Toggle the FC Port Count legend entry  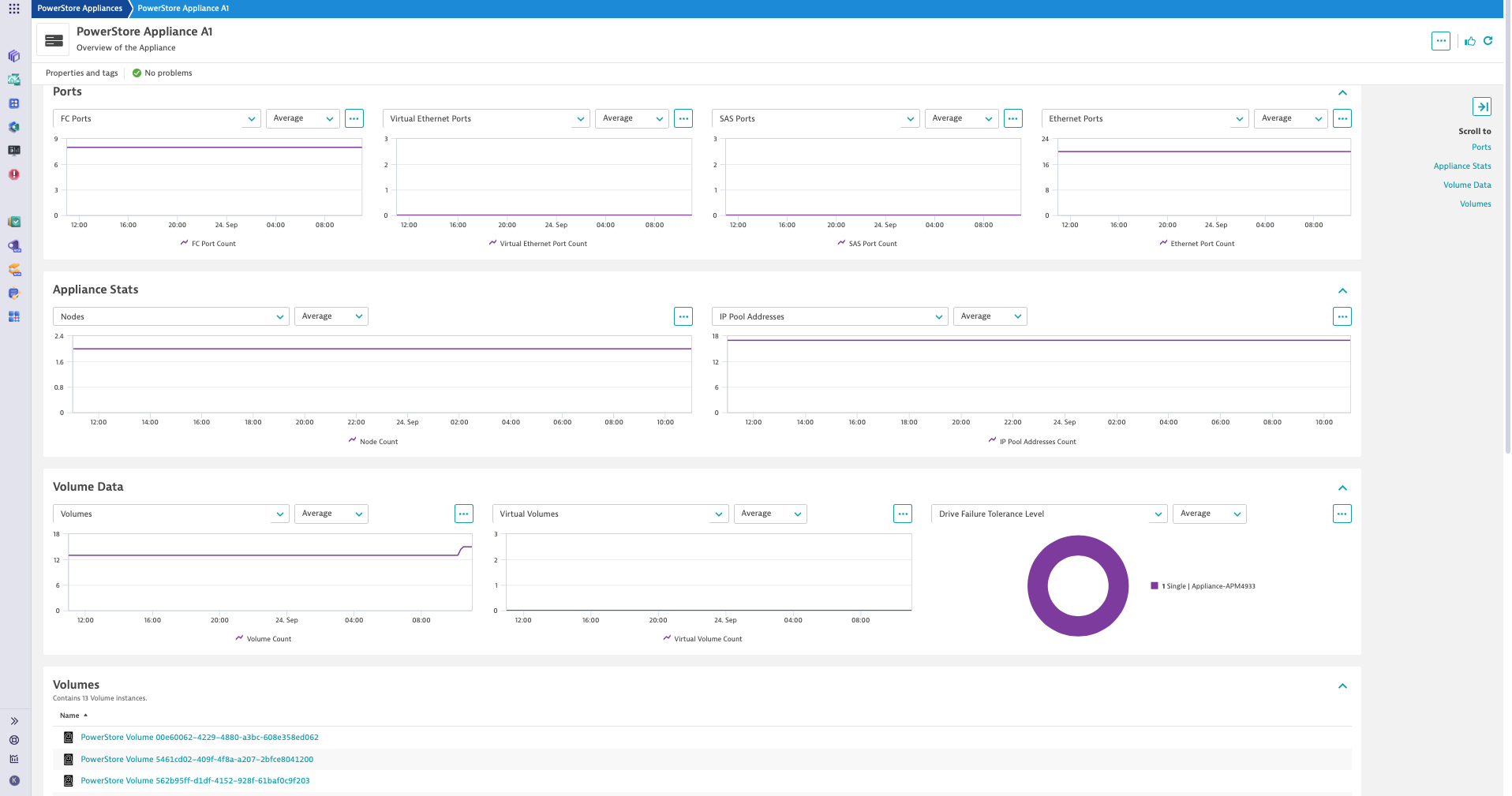[x=208, y=244]
